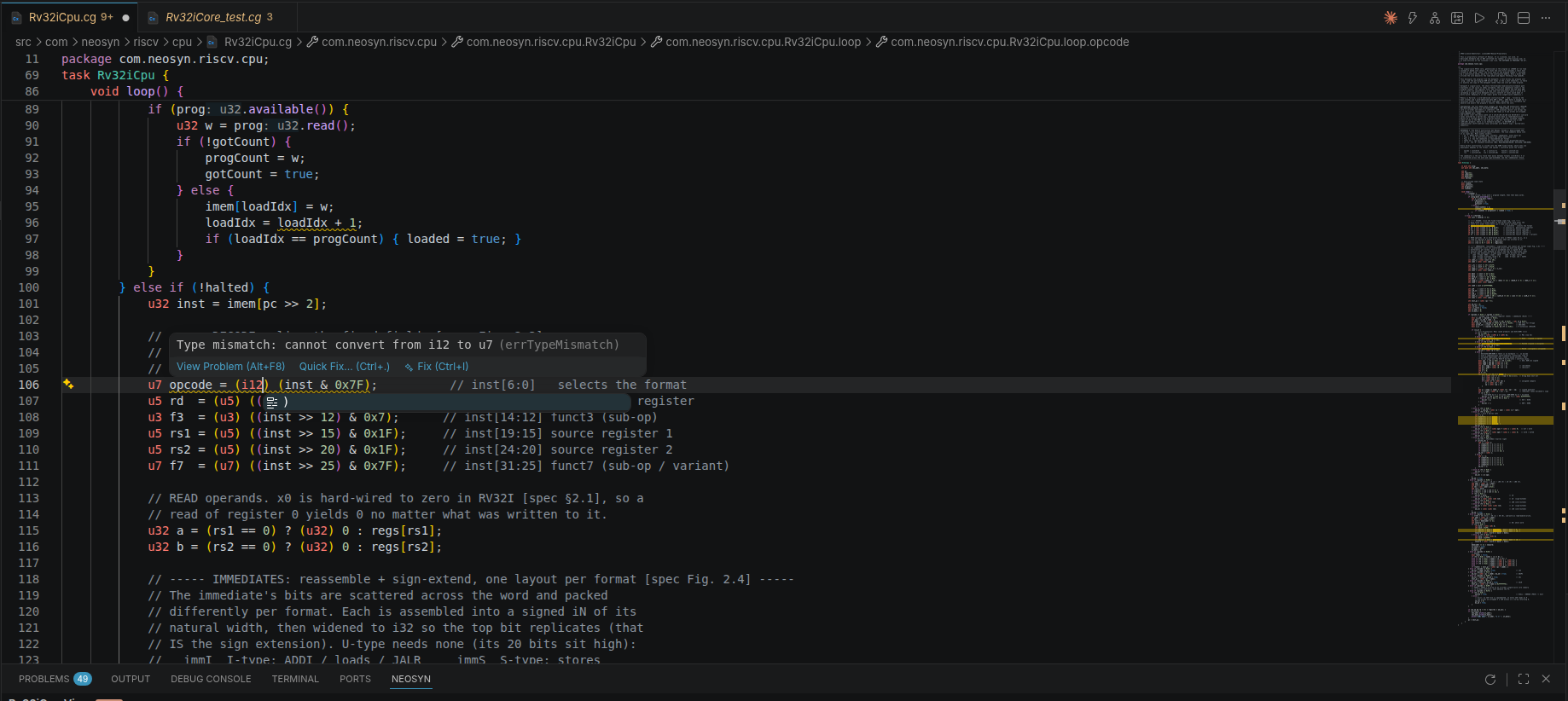Click 'progCount = w;' on line 92

point(255,158)
